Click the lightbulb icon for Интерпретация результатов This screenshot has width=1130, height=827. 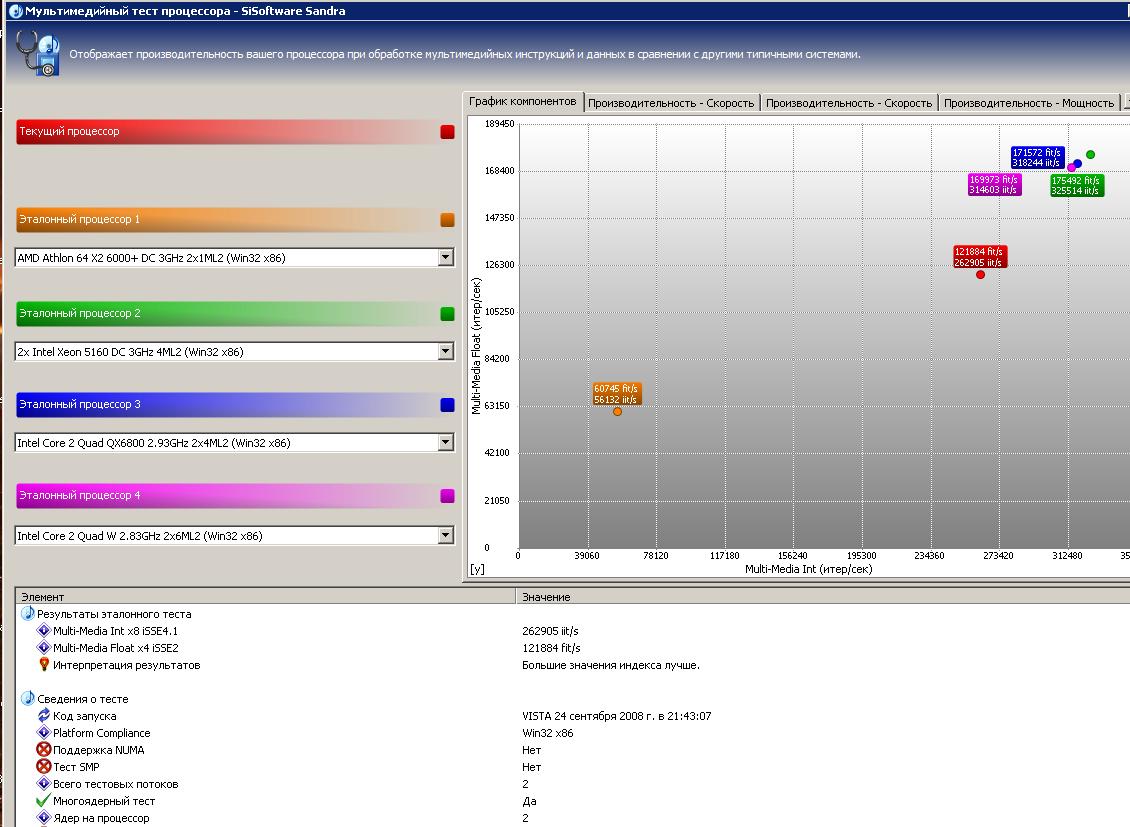click(x=43, y=665)
